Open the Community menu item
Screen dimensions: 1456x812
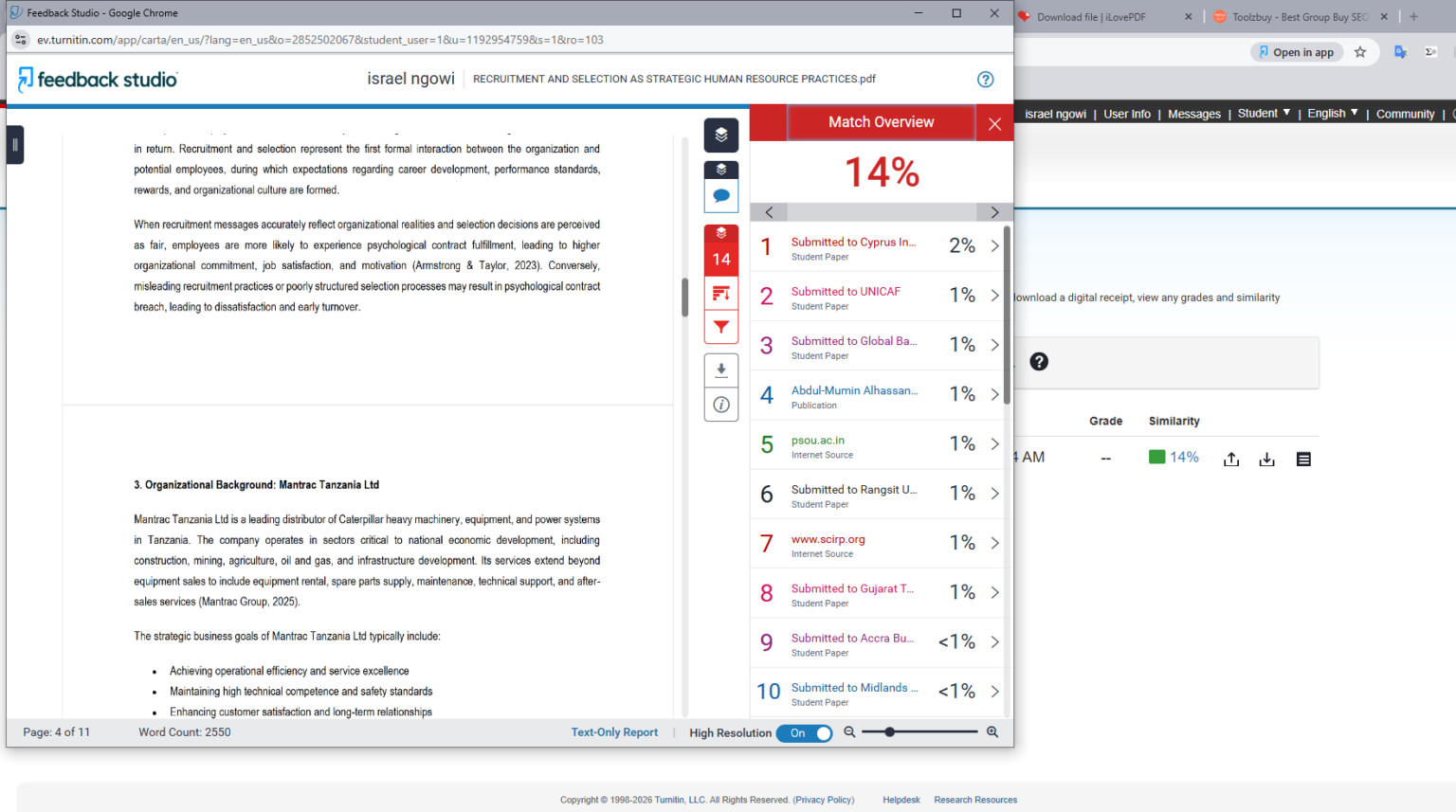pos(1405,114)
